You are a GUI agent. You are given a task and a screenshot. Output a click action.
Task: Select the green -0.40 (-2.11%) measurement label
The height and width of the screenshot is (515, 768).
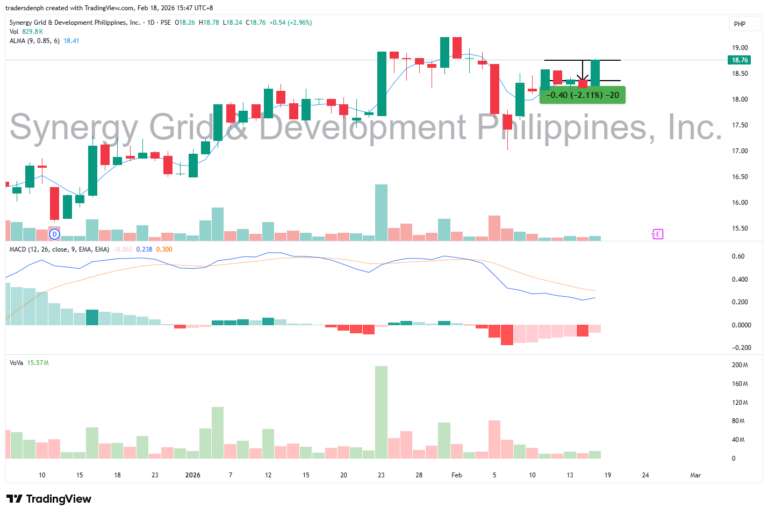(x=581, y=95)
